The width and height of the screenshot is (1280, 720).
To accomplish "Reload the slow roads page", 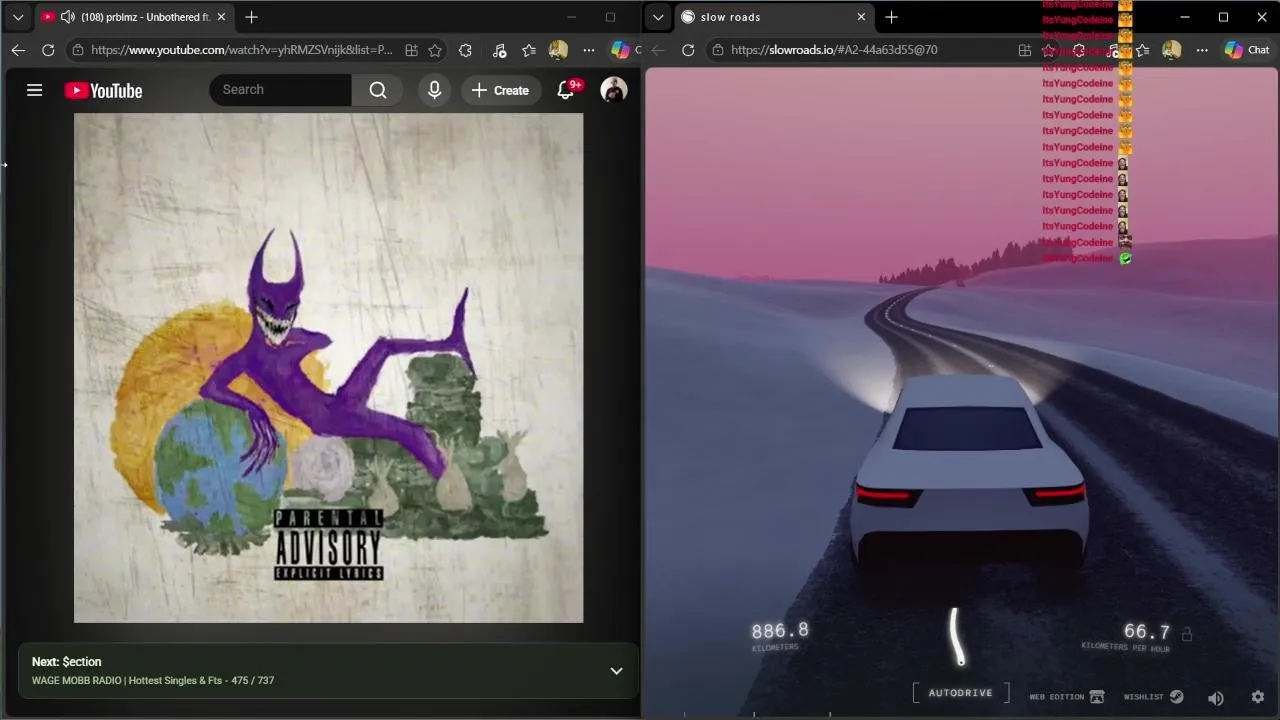I will pyautogui.click(x=688, y=50).
